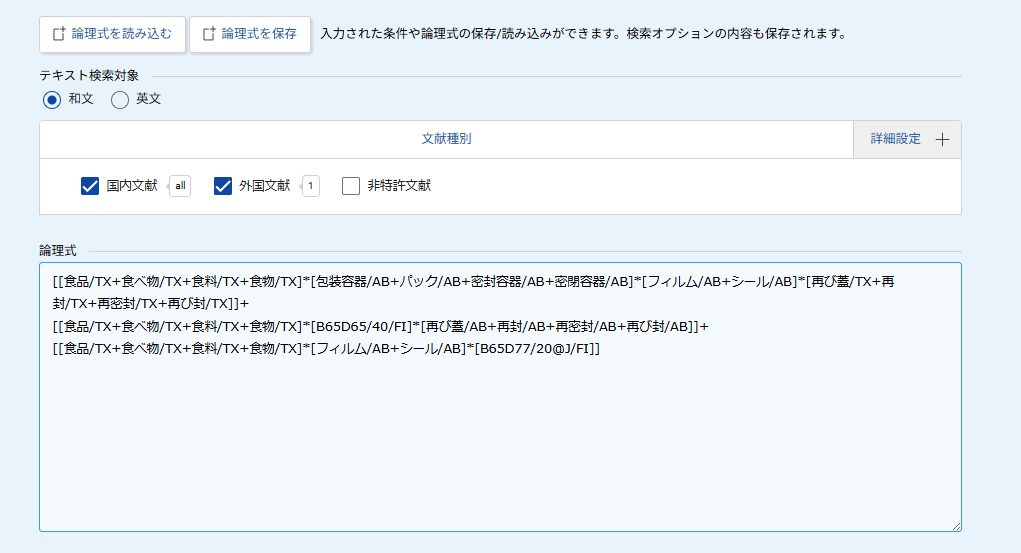This screenshot has width=1021, height=553.
Task: Click the '1' badge next to 外国文献
Action: pos(311,186)
